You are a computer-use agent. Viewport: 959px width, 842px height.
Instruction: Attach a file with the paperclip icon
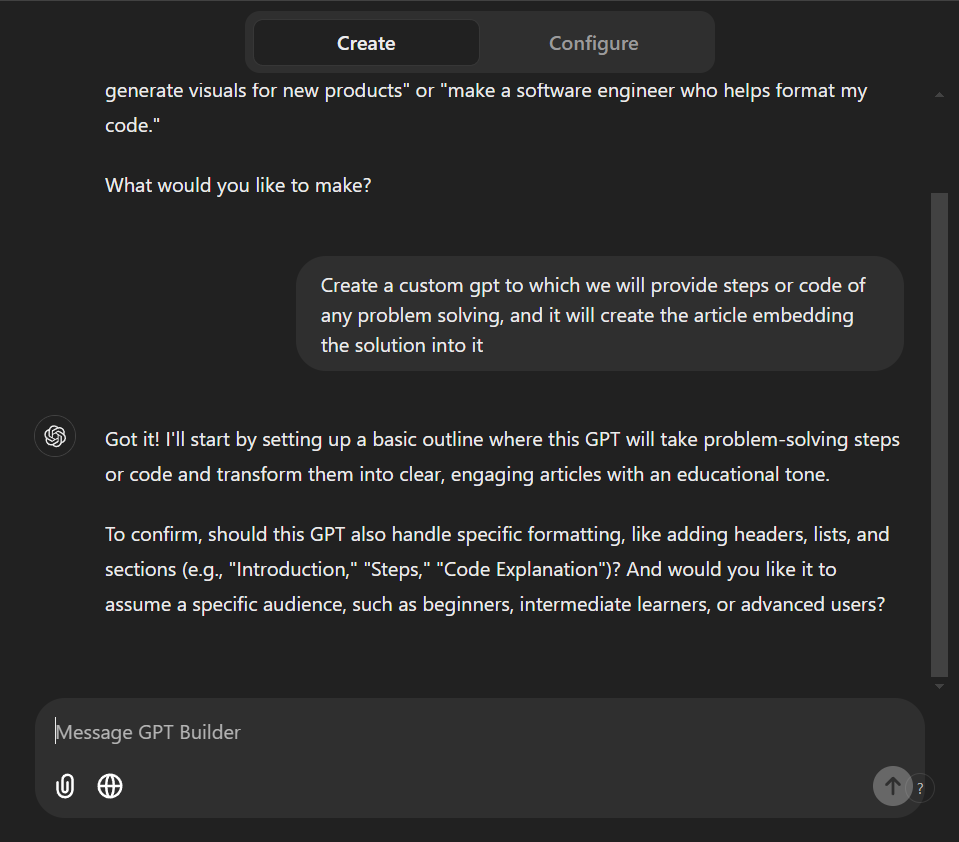65,786
